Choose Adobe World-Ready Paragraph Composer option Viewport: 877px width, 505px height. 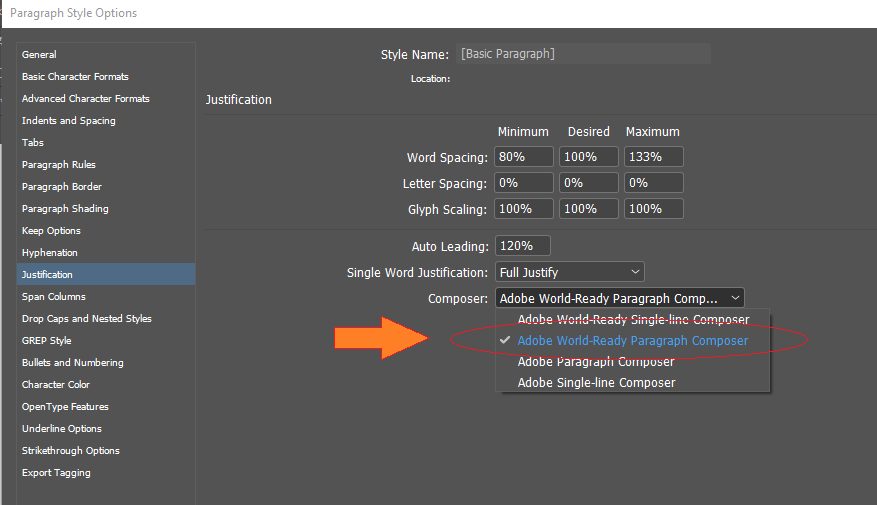pos(632,341)
